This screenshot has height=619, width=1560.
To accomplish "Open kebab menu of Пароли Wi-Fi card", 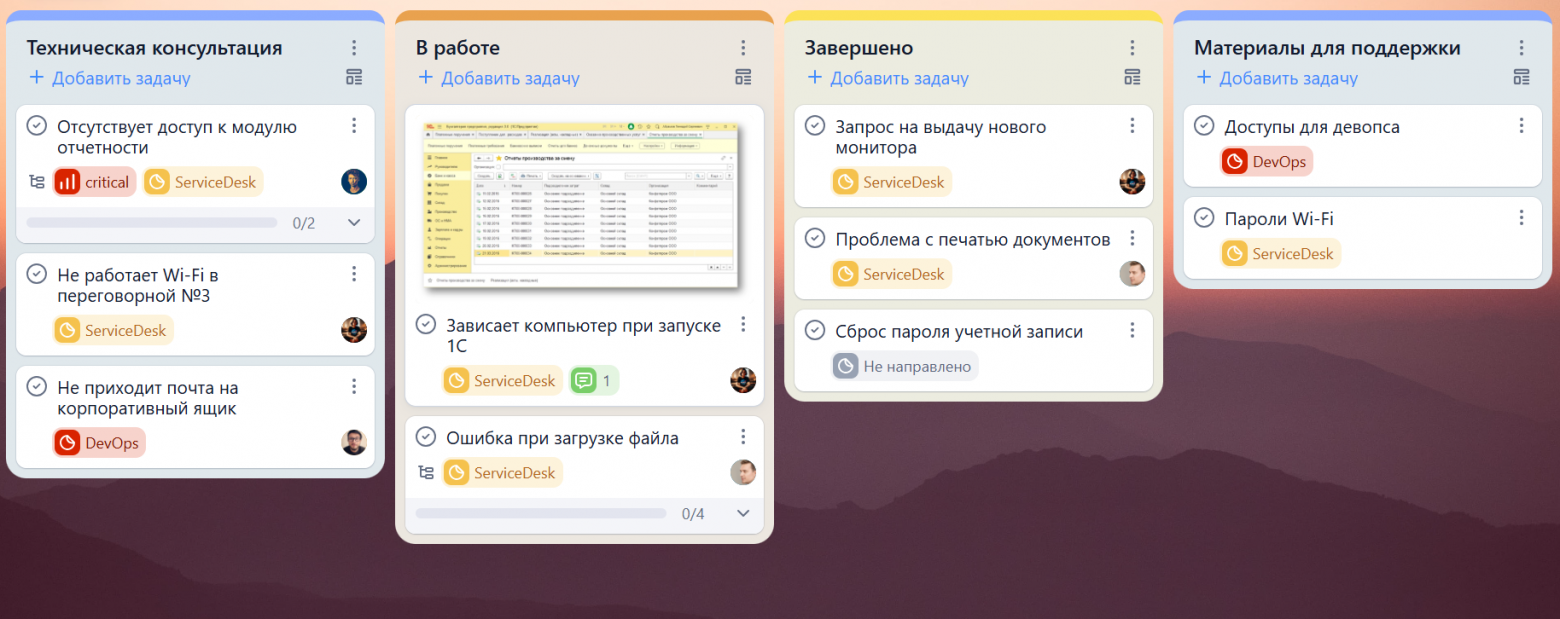I will point(1521,217).
